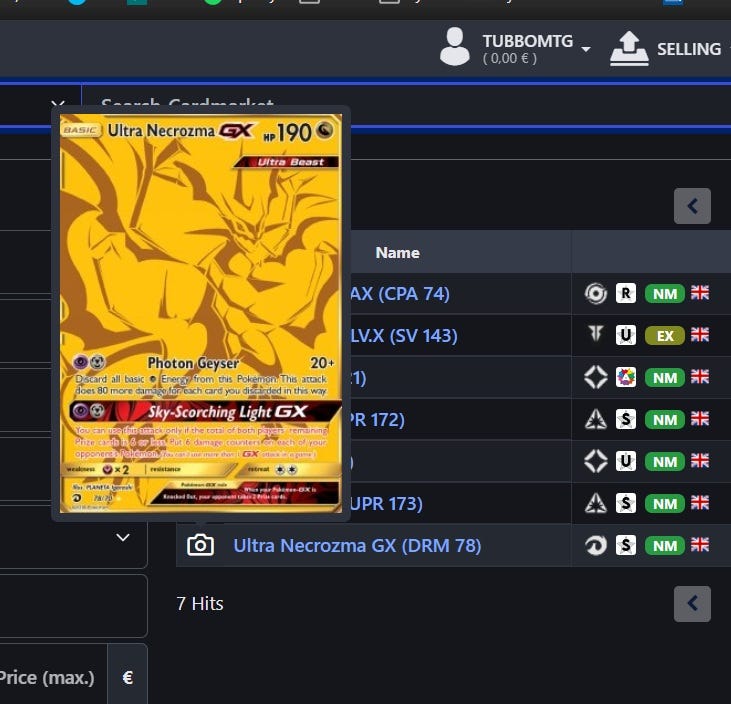Click the selling upload tray icon
The image size is (731, 704).
point(629,48)
